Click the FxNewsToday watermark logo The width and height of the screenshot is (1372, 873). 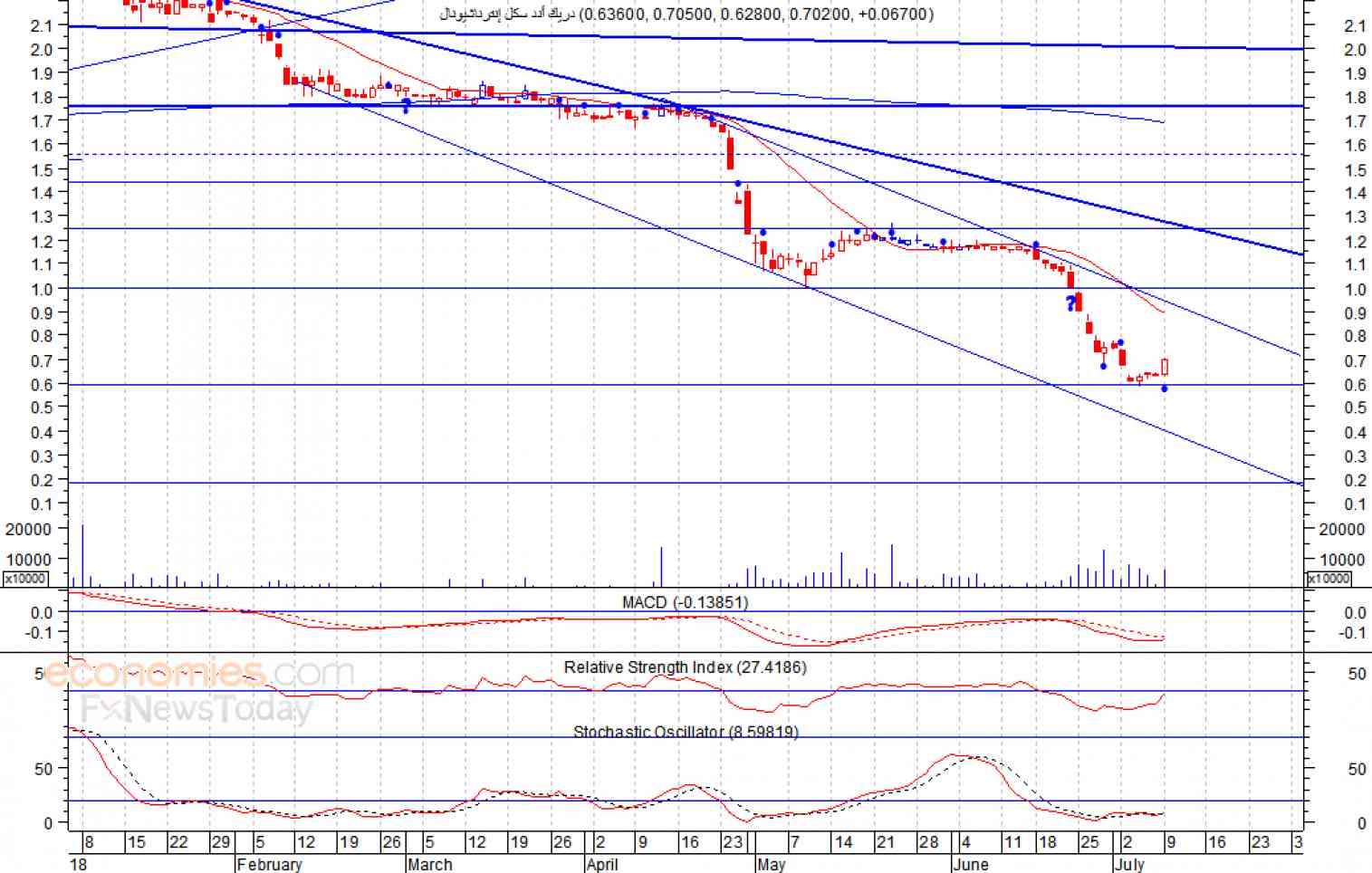pyautogui.click(x=197, y=709)
